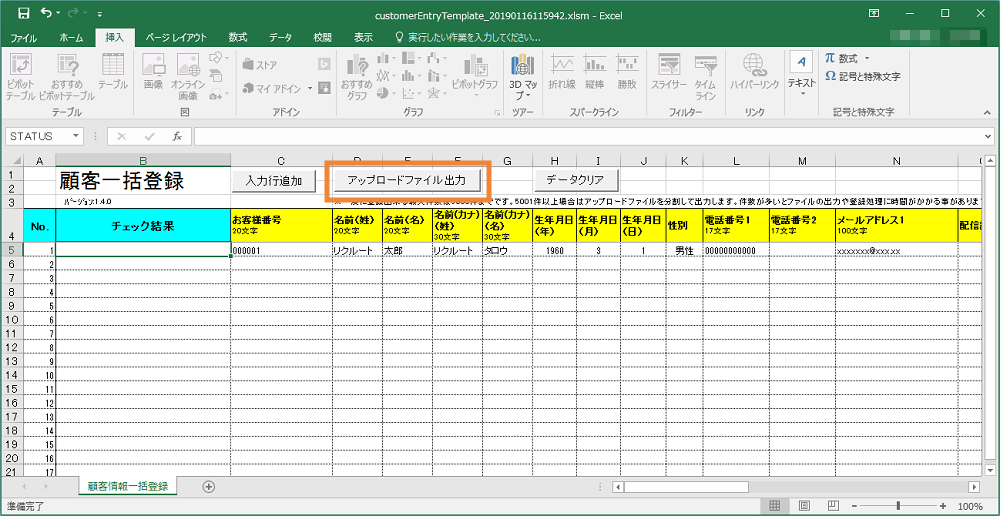Click the データクリア button
Screen dimensions: 1000x516
[575, 181]
